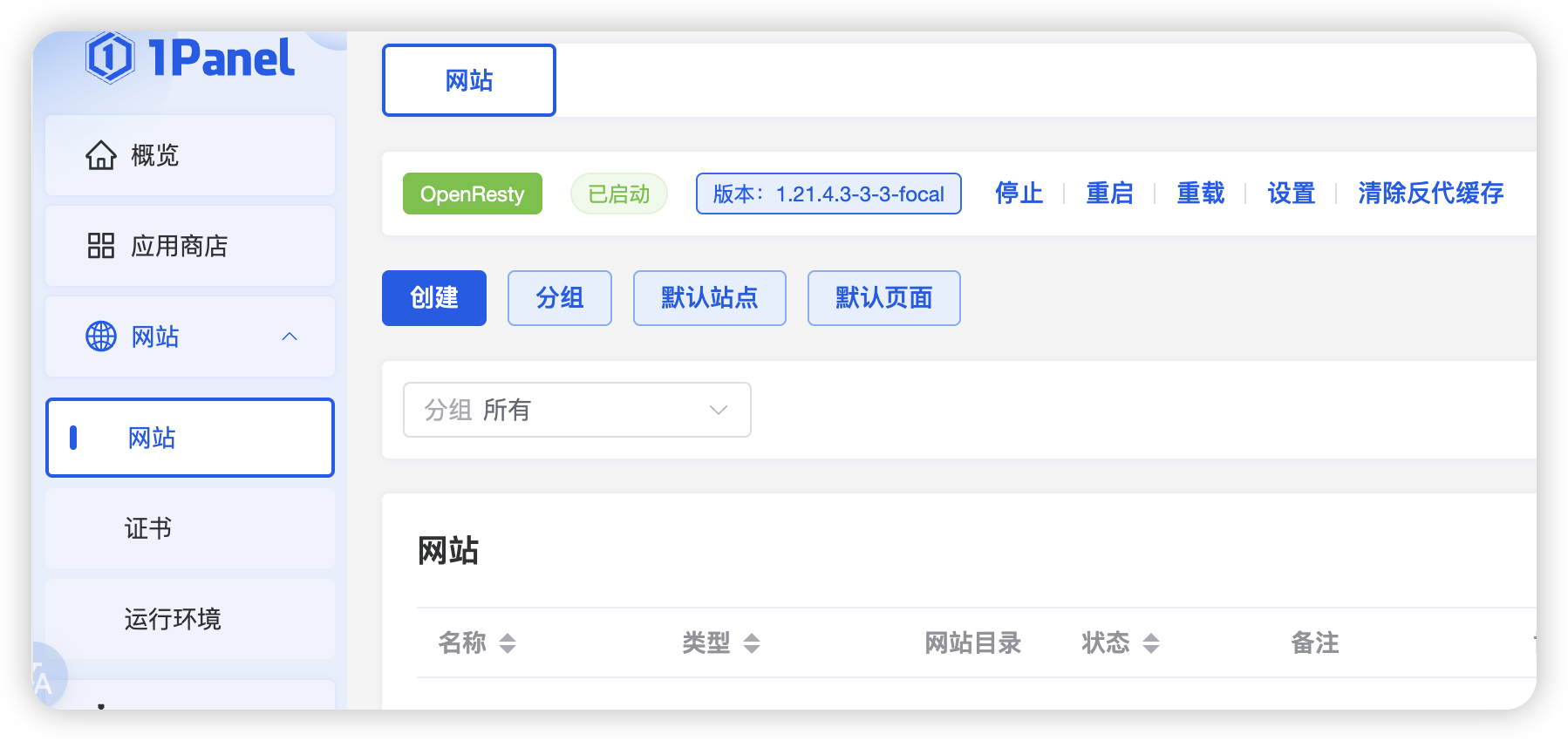1568x741 pixels.
Task: Click 停止 to stop OpenResty
Action: point(1019,194)
